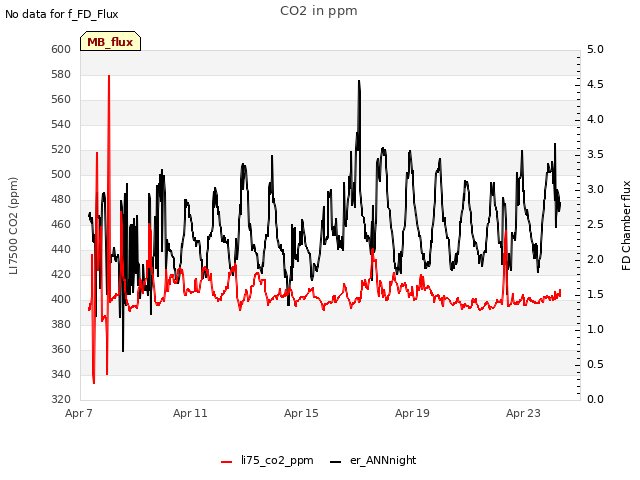The height and width of the screenshot is (480, 640).
Task: Click the 'LI7500 CO2 (ppm)' axis label
Action: pyautogui.click(x=13, y=226)
